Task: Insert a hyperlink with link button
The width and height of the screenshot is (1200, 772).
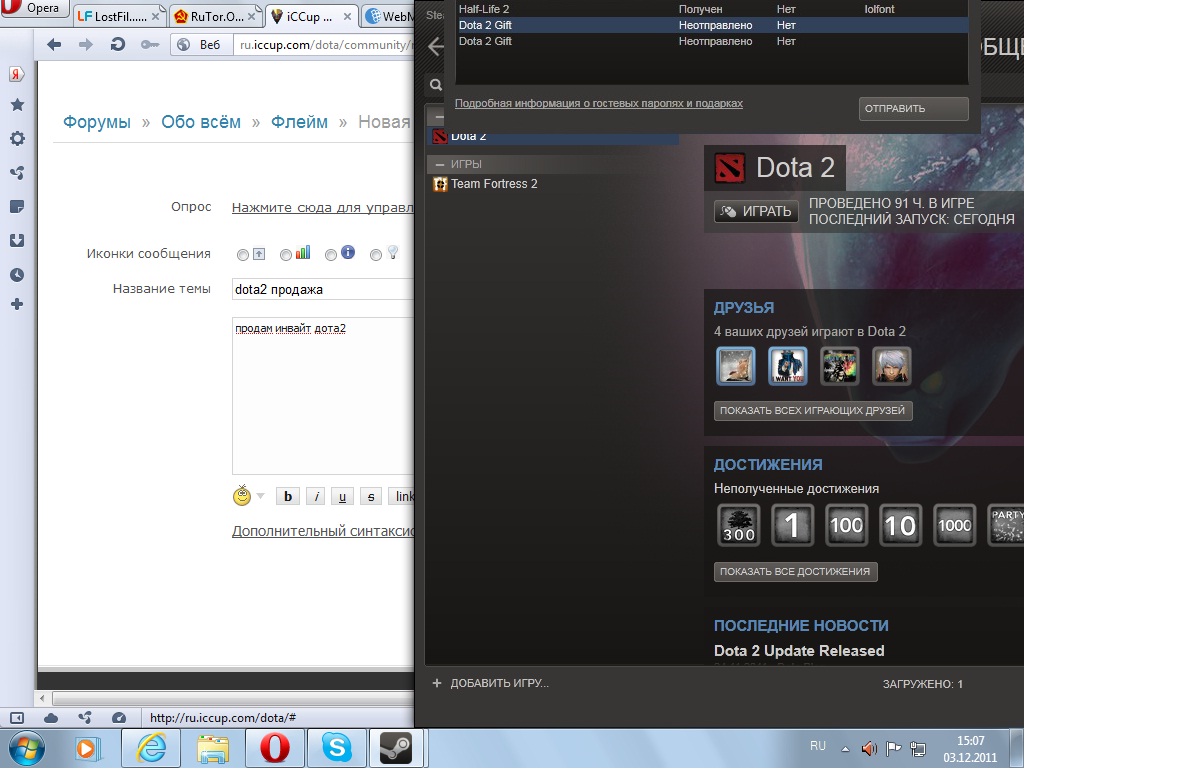Action: [x=401, y=496]
